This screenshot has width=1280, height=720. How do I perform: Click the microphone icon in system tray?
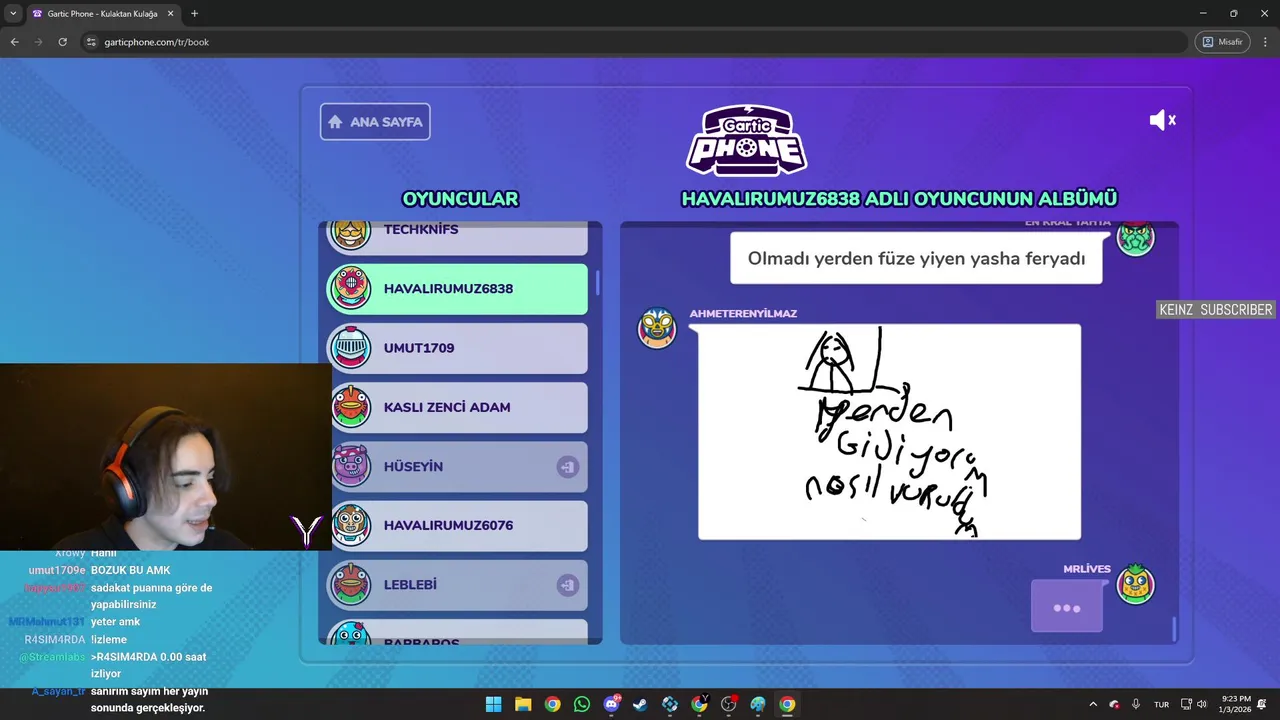1136,704
